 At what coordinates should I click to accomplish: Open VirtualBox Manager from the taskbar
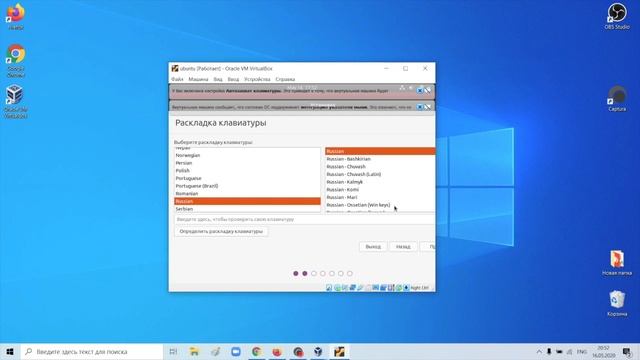tap(318, 351)
